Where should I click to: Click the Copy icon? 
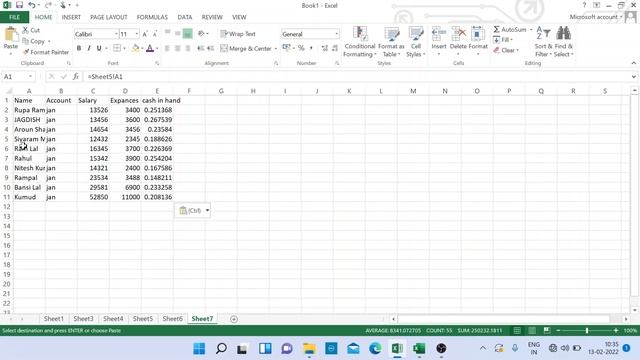tap(25, 41)
